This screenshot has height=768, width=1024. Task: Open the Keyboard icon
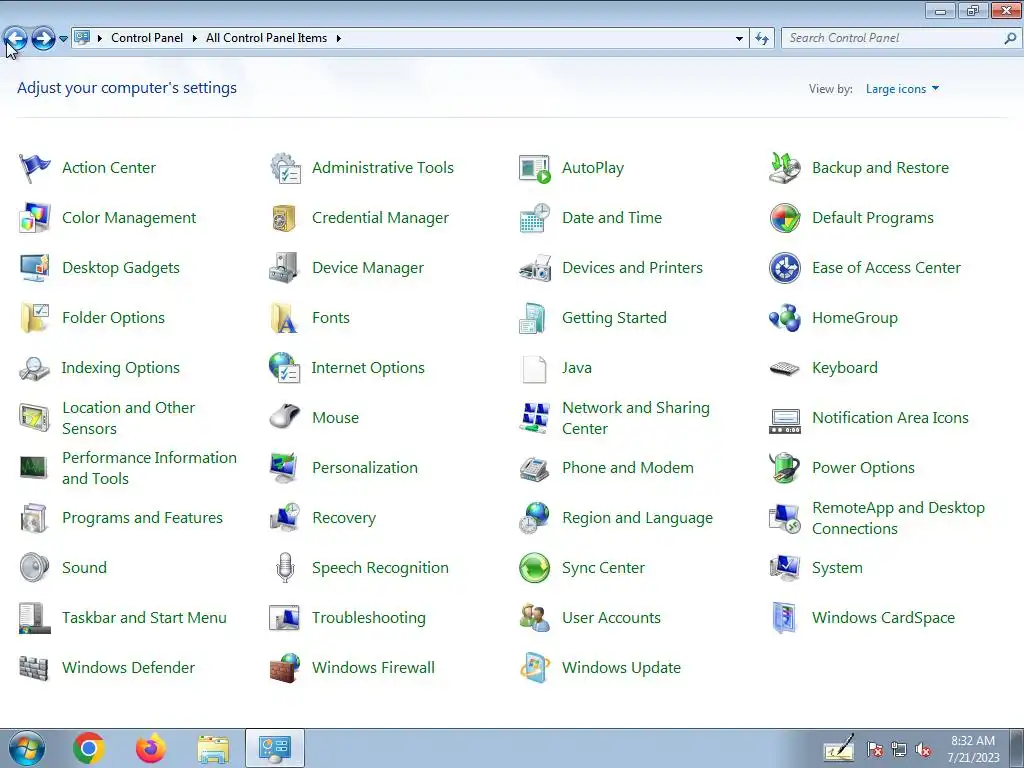point(784,368)
